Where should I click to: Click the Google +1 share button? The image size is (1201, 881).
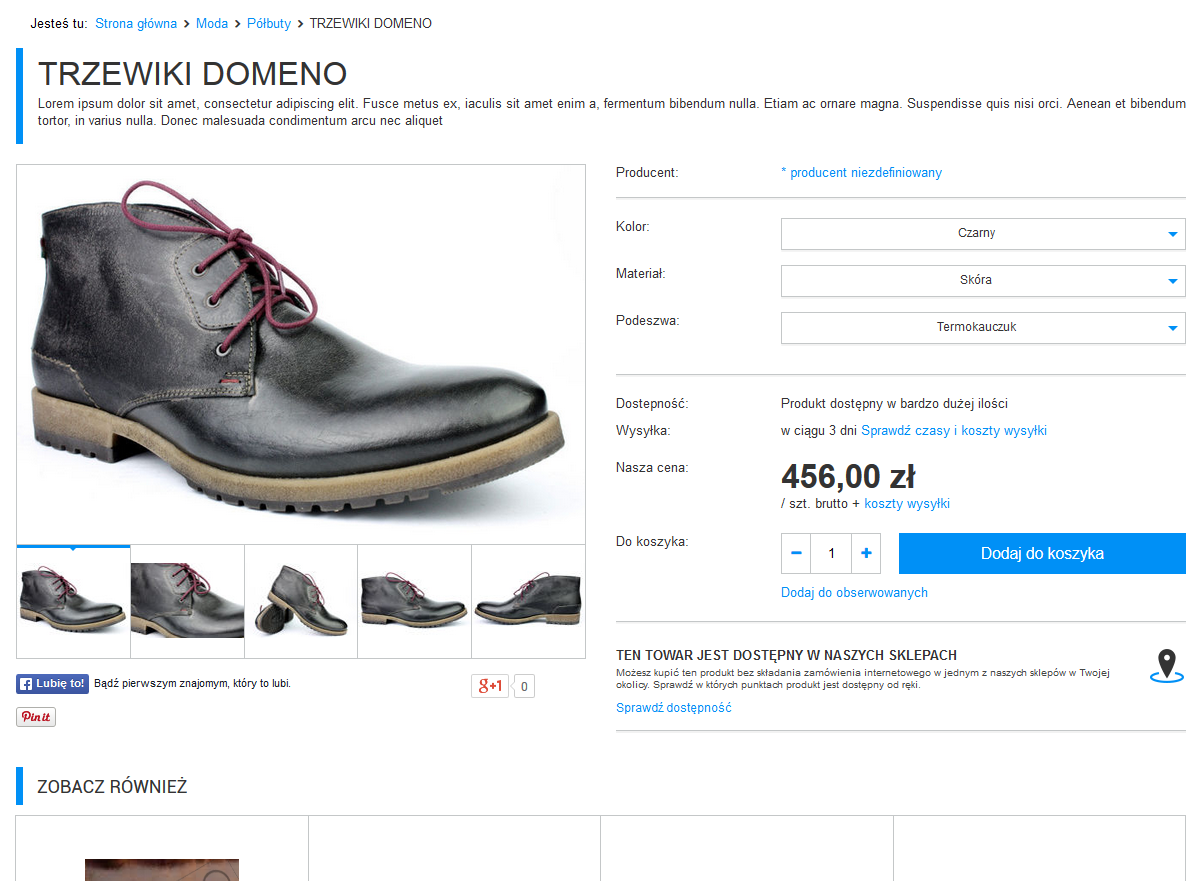tap(491, 686)
